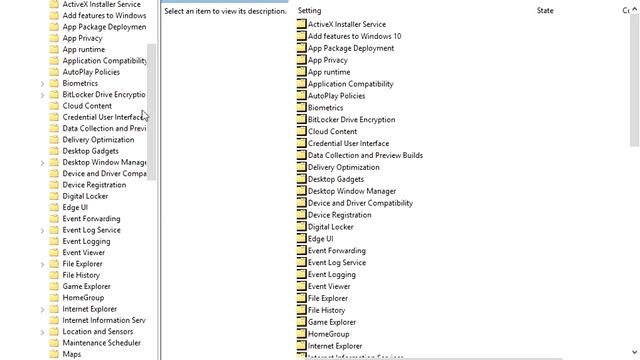Click the Event Viewer folder icon in the tree
The image size is (640, 360).
(x=54, y=252)
